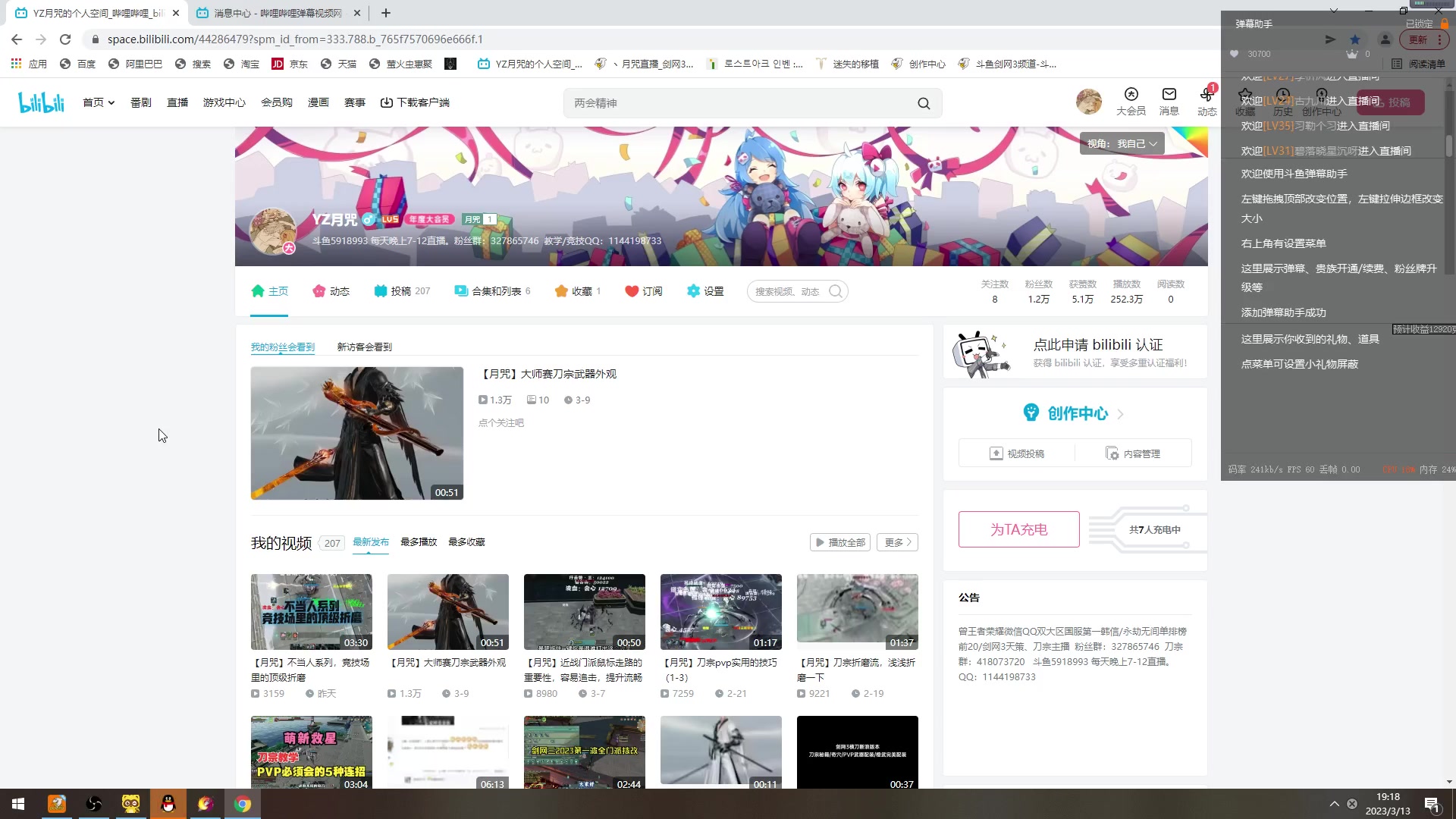Open Chrome from the taskbar
Image resolution: width=1456 pixels, height=819 pixels.
(x=243, y=804)
